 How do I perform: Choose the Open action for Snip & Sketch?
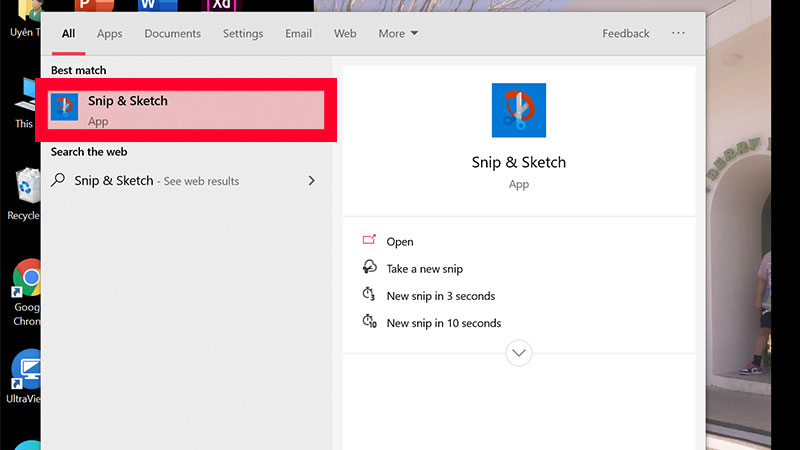point(399,242)
